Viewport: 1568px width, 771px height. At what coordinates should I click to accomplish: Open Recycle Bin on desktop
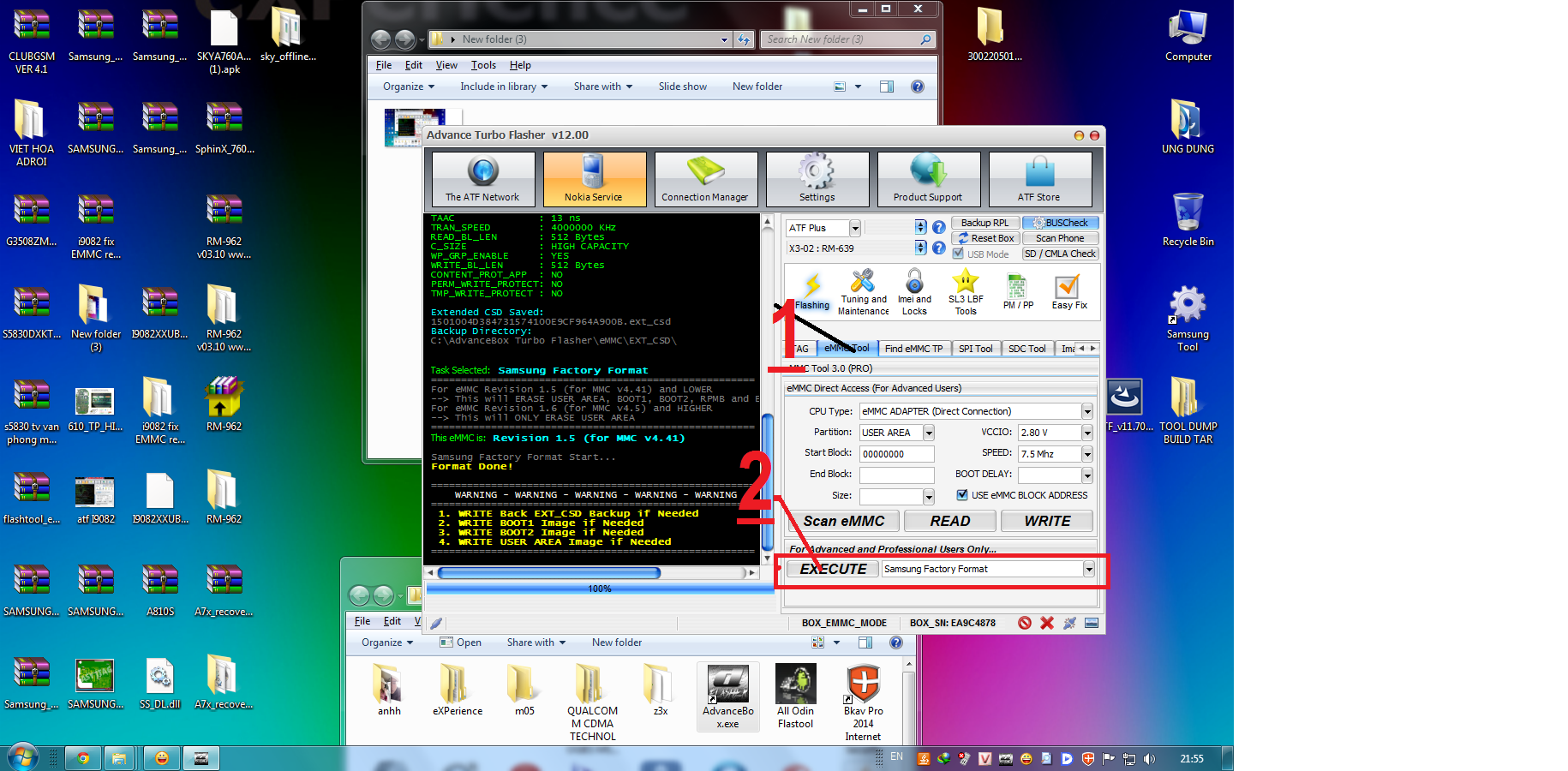[x=1188, y=219]
